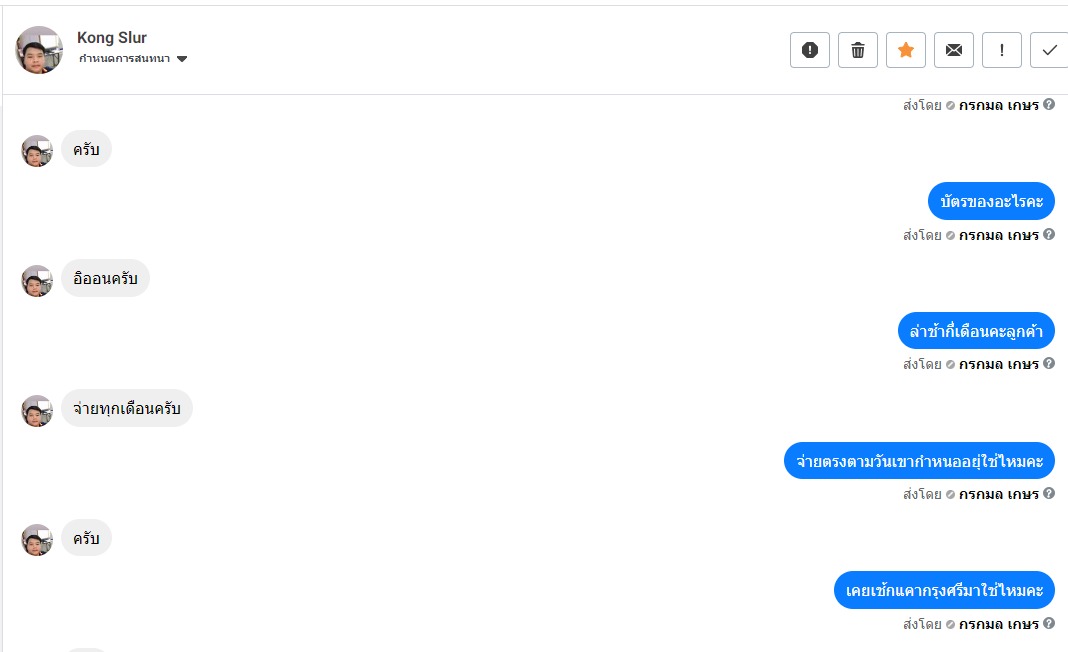Click sender name under จ่ายตรงตามวันเขากำหนดอยู่ใช่ไหมคะ
This screenshot has height=652, width=1068.
pyautogui.click(x=998, y=494)
